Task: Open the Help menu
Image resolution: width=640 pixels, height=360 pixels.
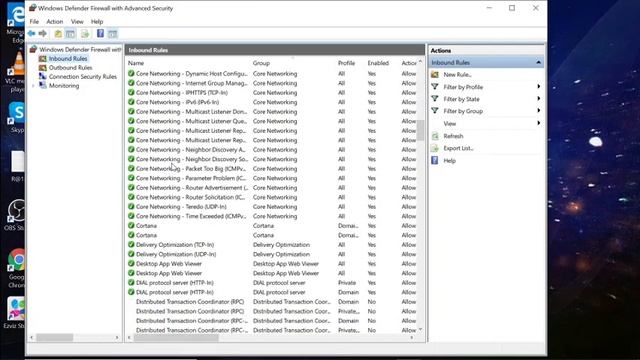Action: tap(97, 22)
